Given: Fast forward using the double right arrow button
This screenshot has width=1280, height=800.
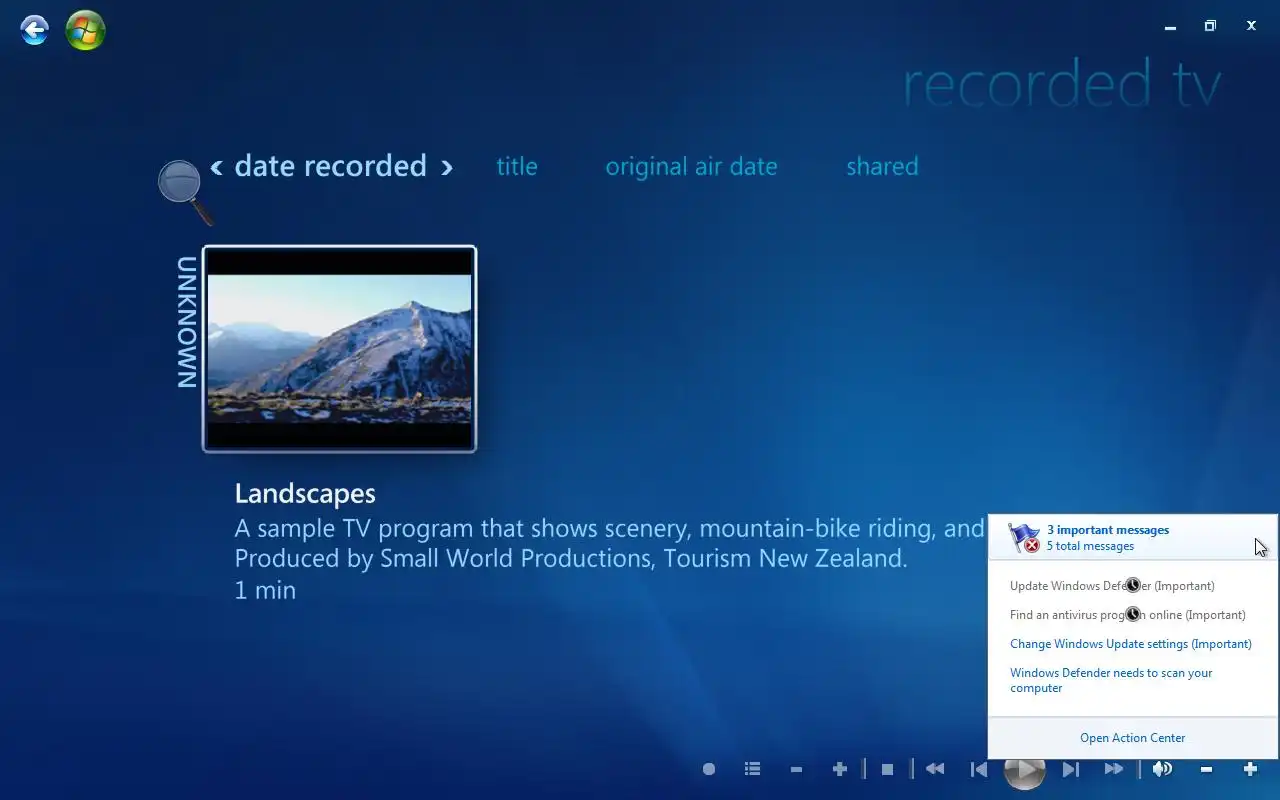Looking at the screenshot, I should (x=1113, y=769).
